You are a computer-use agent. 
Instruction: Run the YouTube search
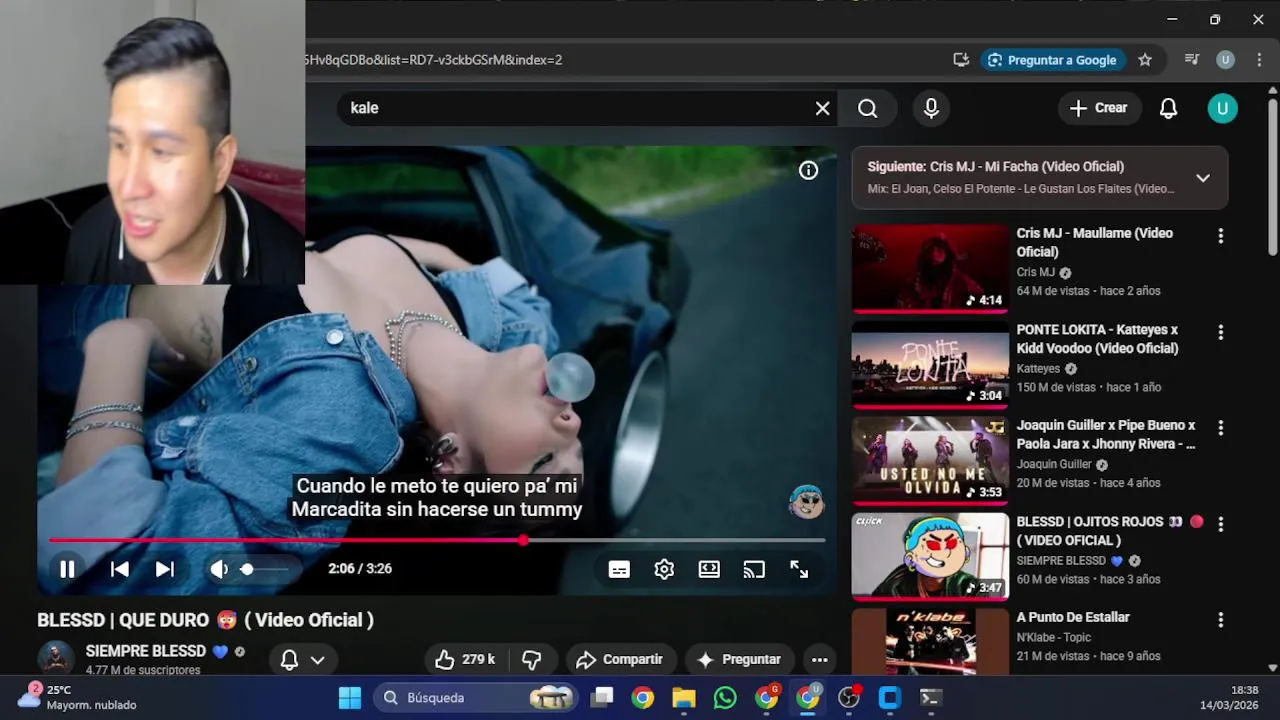click(x=867, y=108)
